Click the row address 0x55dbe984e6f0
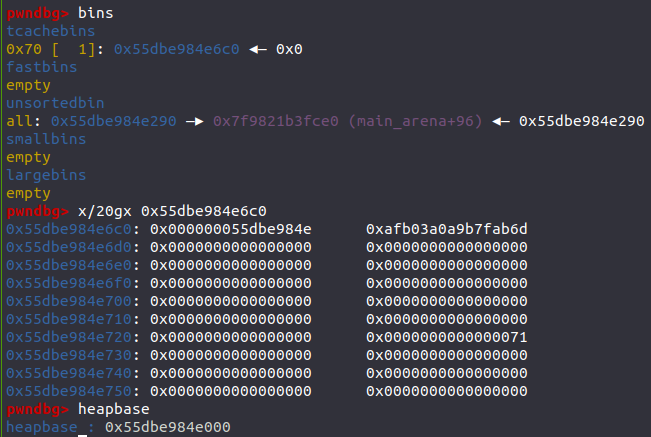Viewport: 651px width, 437px height. point(69,283)
